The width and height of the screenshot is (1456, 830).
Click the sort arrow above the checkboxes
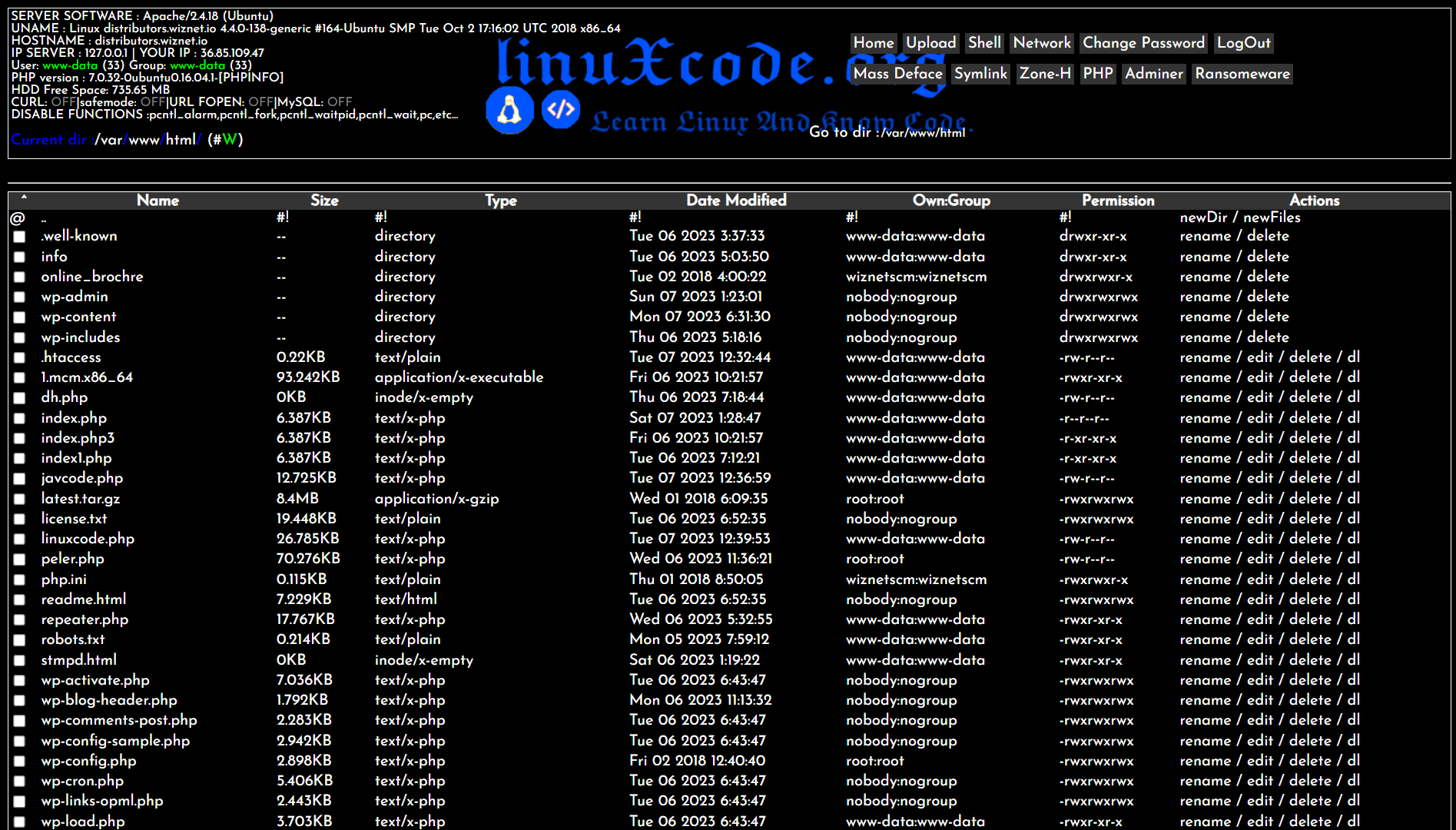(24, 198)
